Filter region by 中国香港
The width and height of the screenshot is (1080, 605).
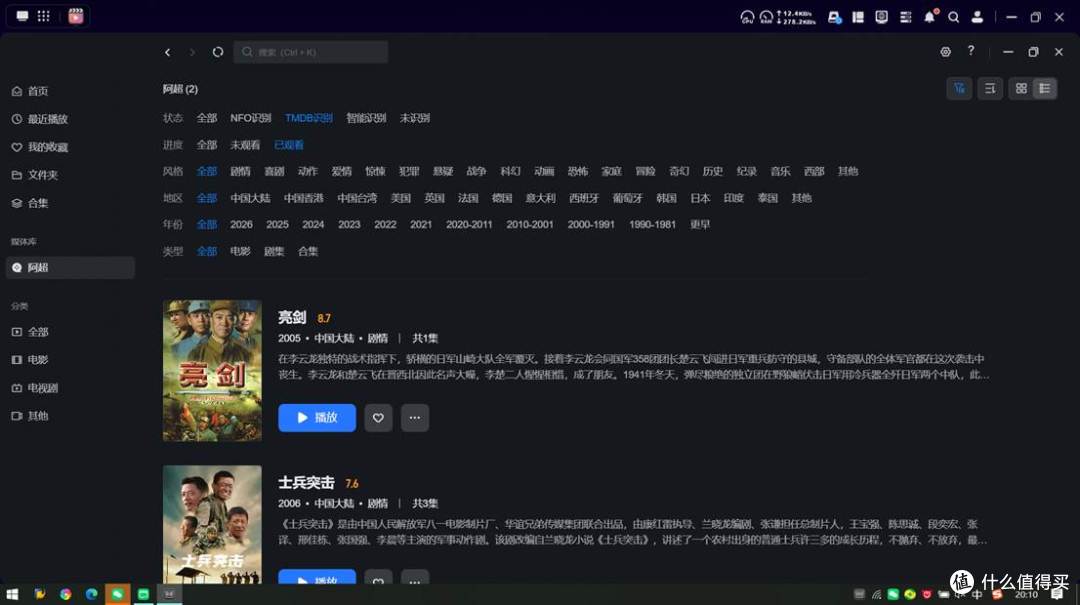coord(304,198)
